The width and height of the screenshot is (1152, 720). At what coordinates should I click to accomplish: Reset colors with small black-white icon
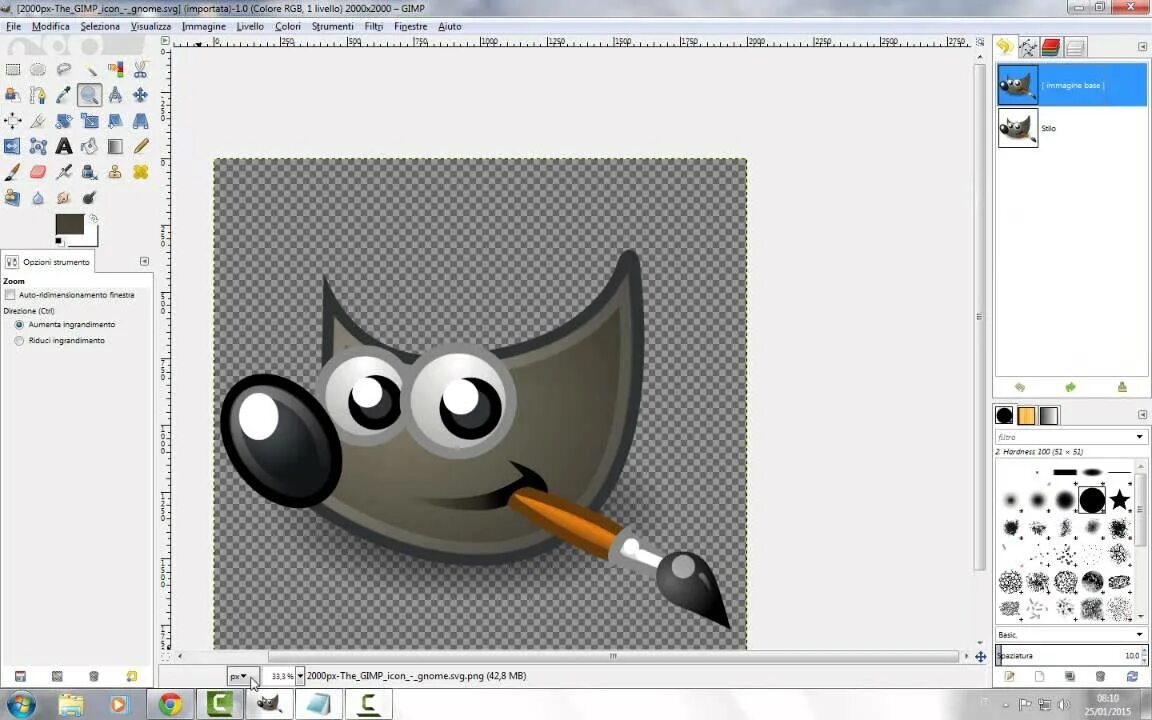(x=59, y=241)
